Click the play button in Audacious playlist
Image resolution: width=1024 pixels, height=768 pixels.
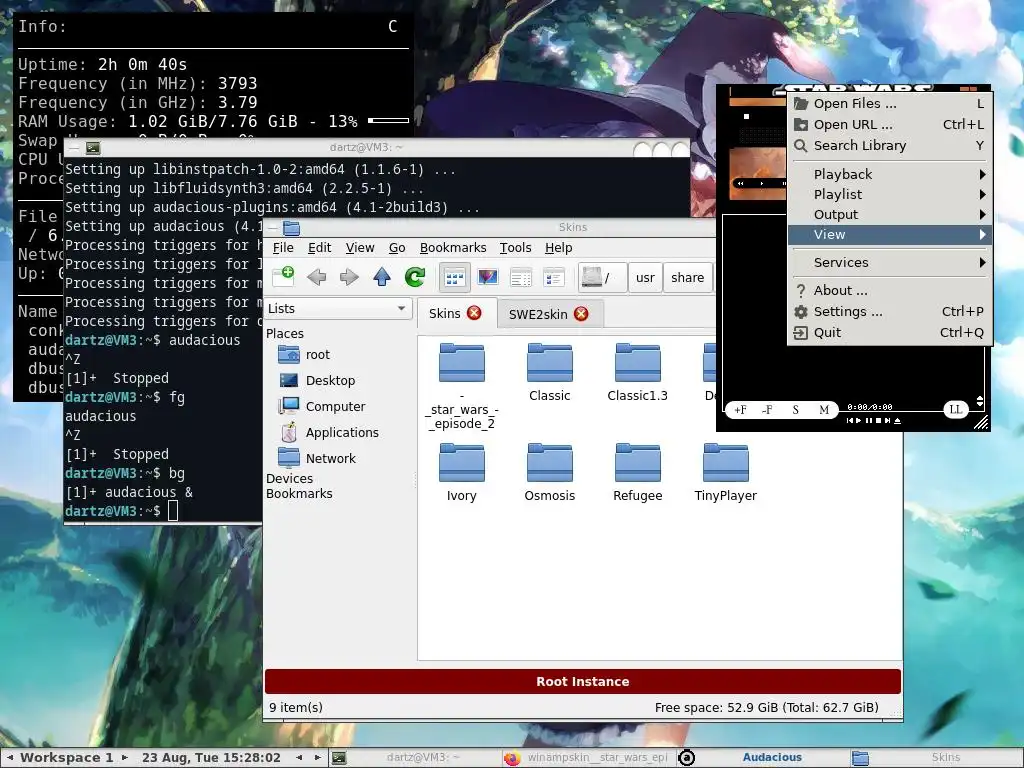(x=858, y=421)
